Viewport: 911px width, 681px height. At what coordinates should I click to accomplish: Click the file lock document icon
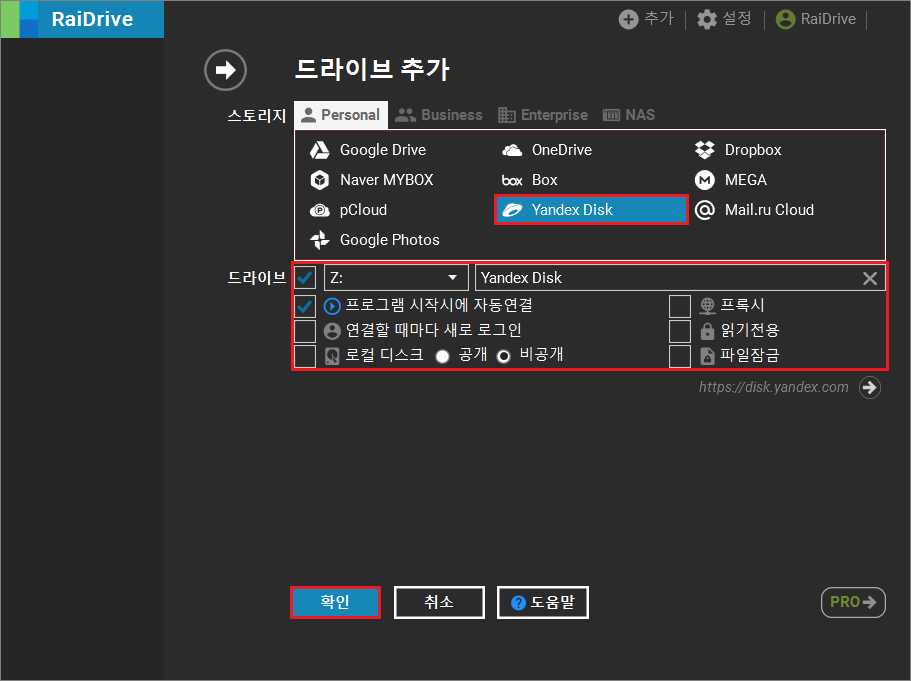[707, 356]
